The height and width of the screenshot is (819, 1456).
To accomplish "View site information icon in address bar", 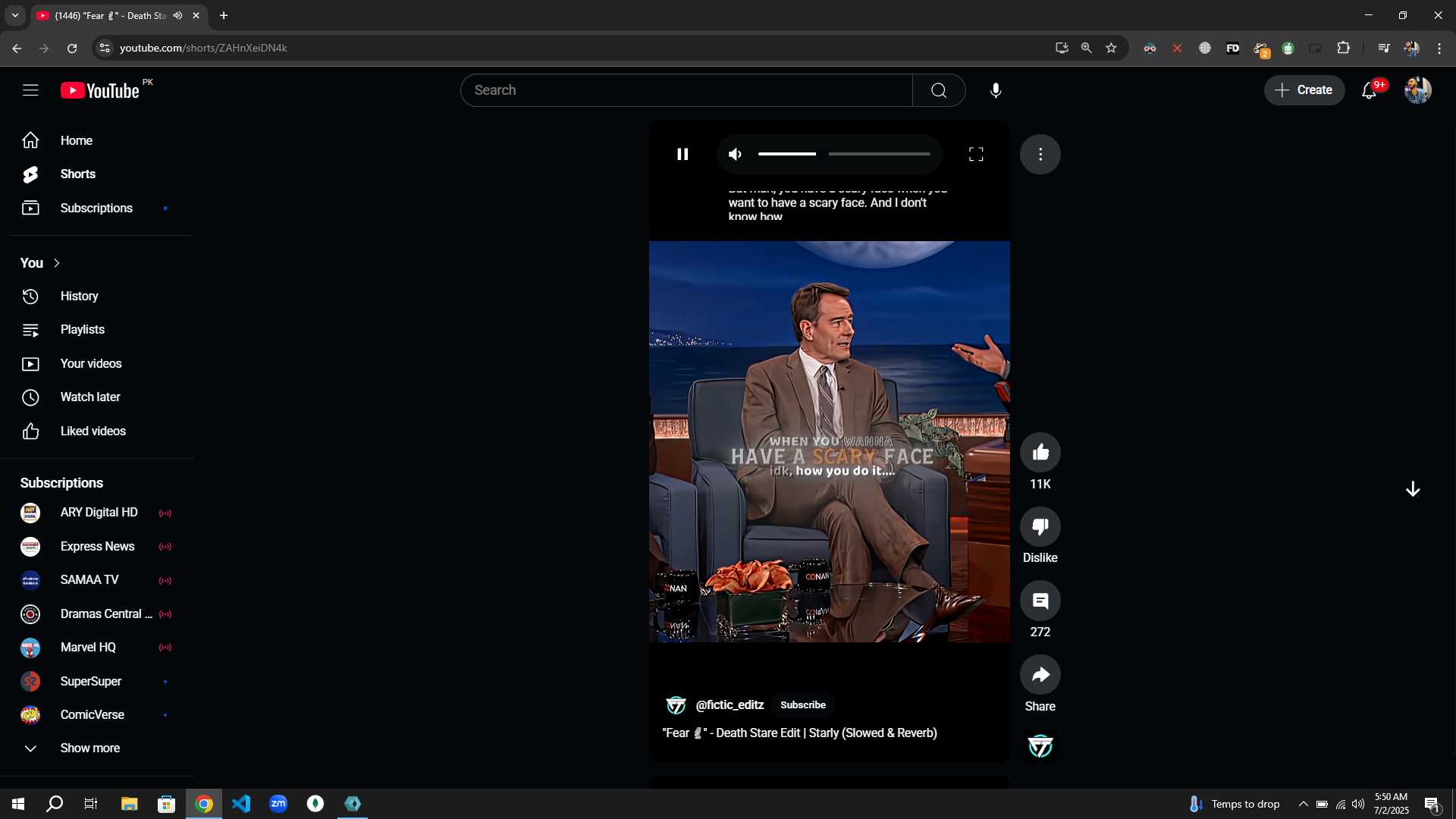I will click(x=105, y=48).
